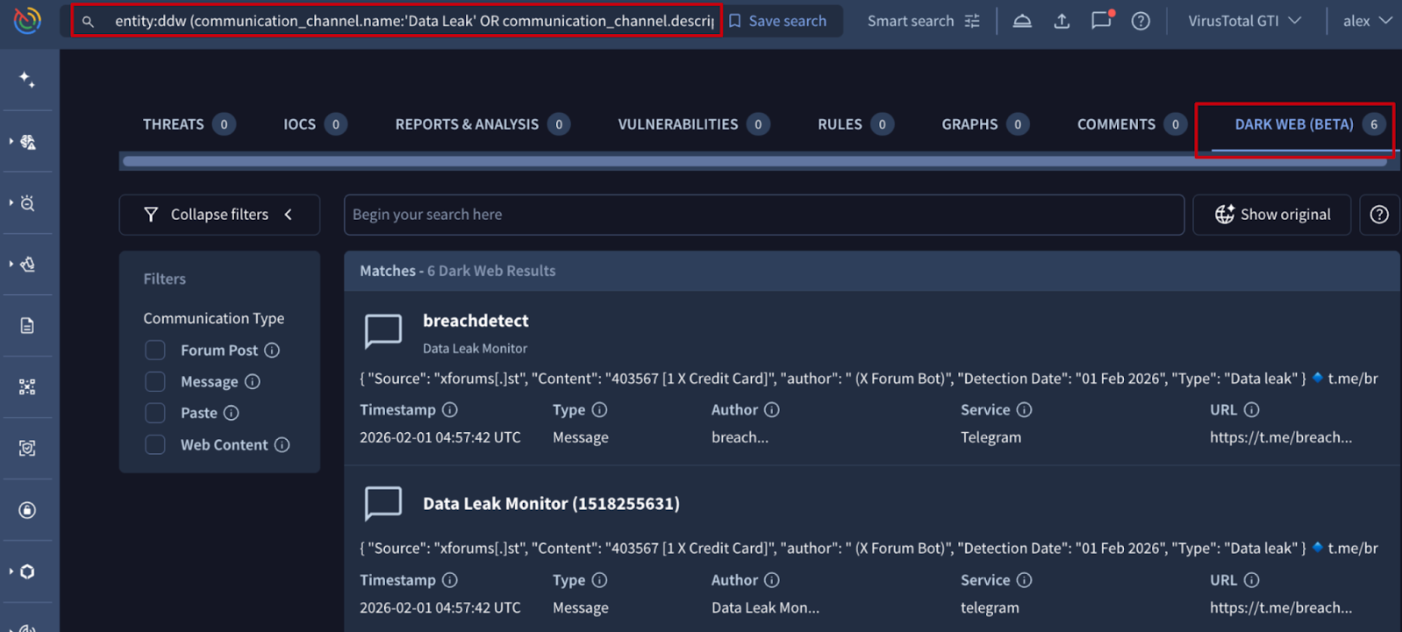Click the upload arrow icon in the top bar
This screenshot has width=1402, height=632.
1062,21
